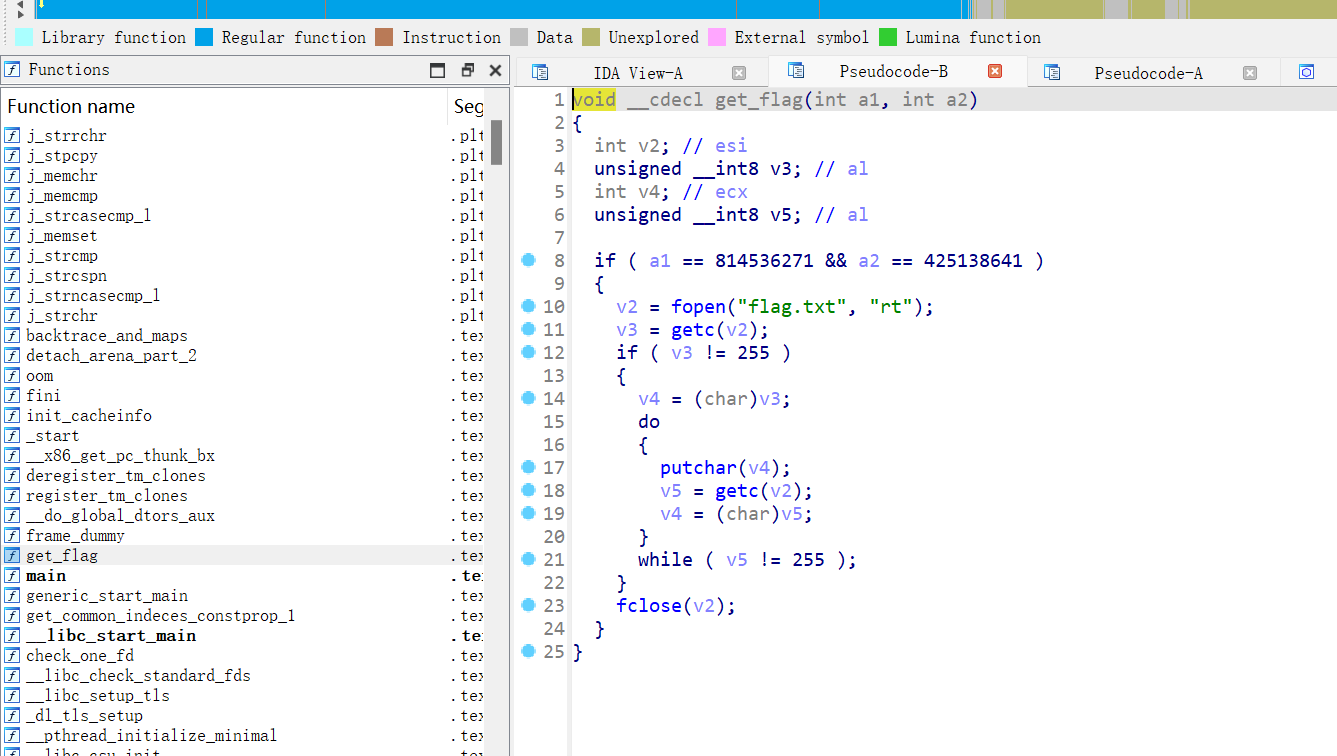Viewport: 1337px width, 756px height.
Task: Click the Library function legend swatch
Action: [24, 38]
